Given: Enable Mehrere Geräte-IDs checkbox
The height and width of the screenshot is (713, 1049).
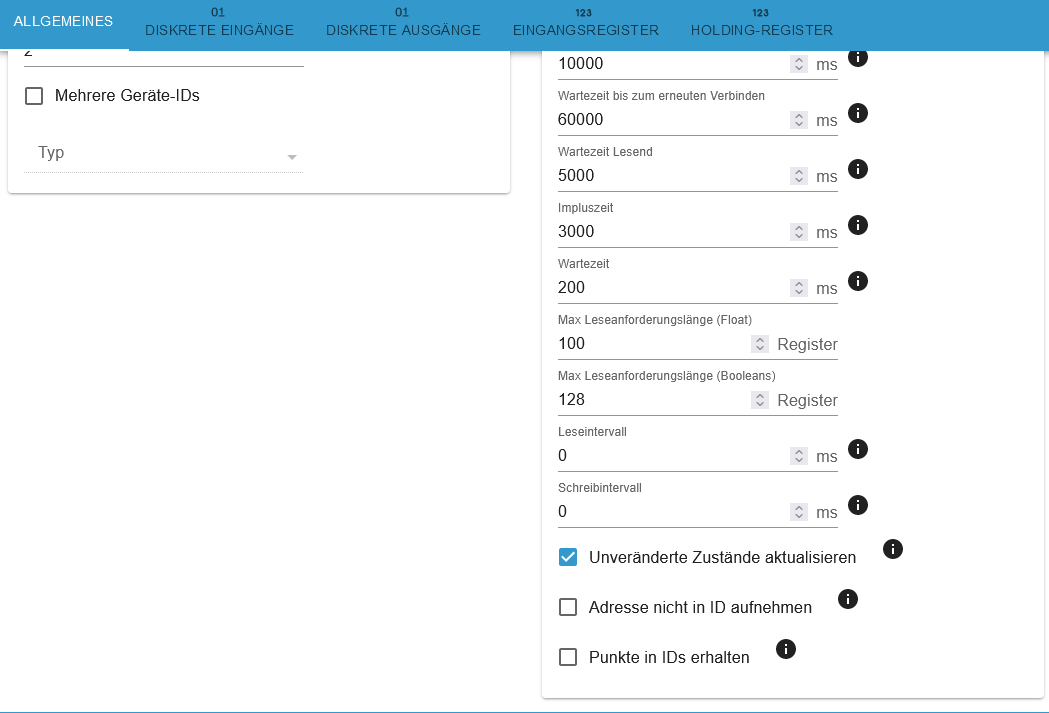Looking at the screenshot, I should tap(34, 96).
